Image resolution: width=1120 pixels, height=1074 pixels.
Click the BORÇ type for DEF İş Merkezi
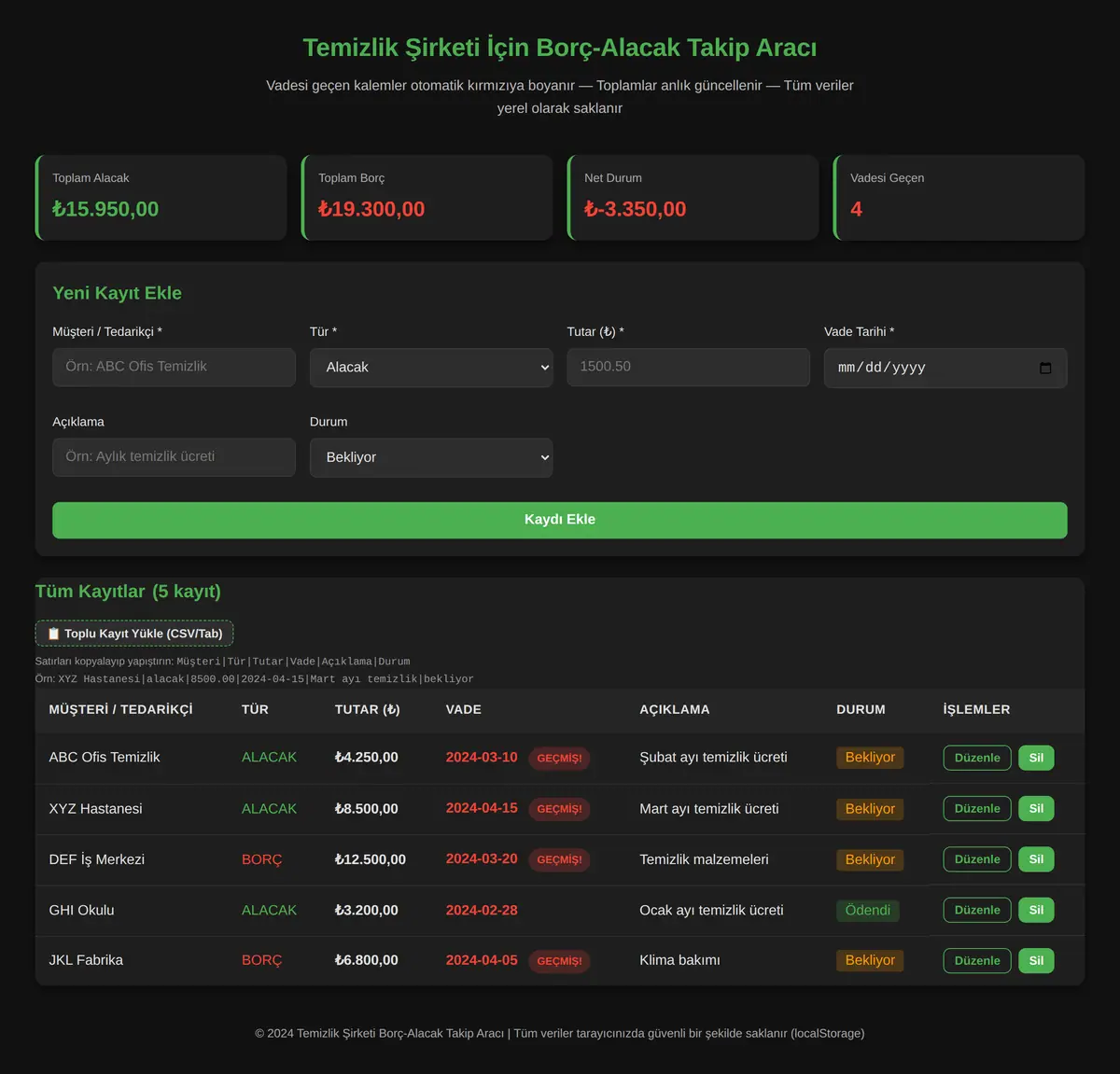pos(261,859)
